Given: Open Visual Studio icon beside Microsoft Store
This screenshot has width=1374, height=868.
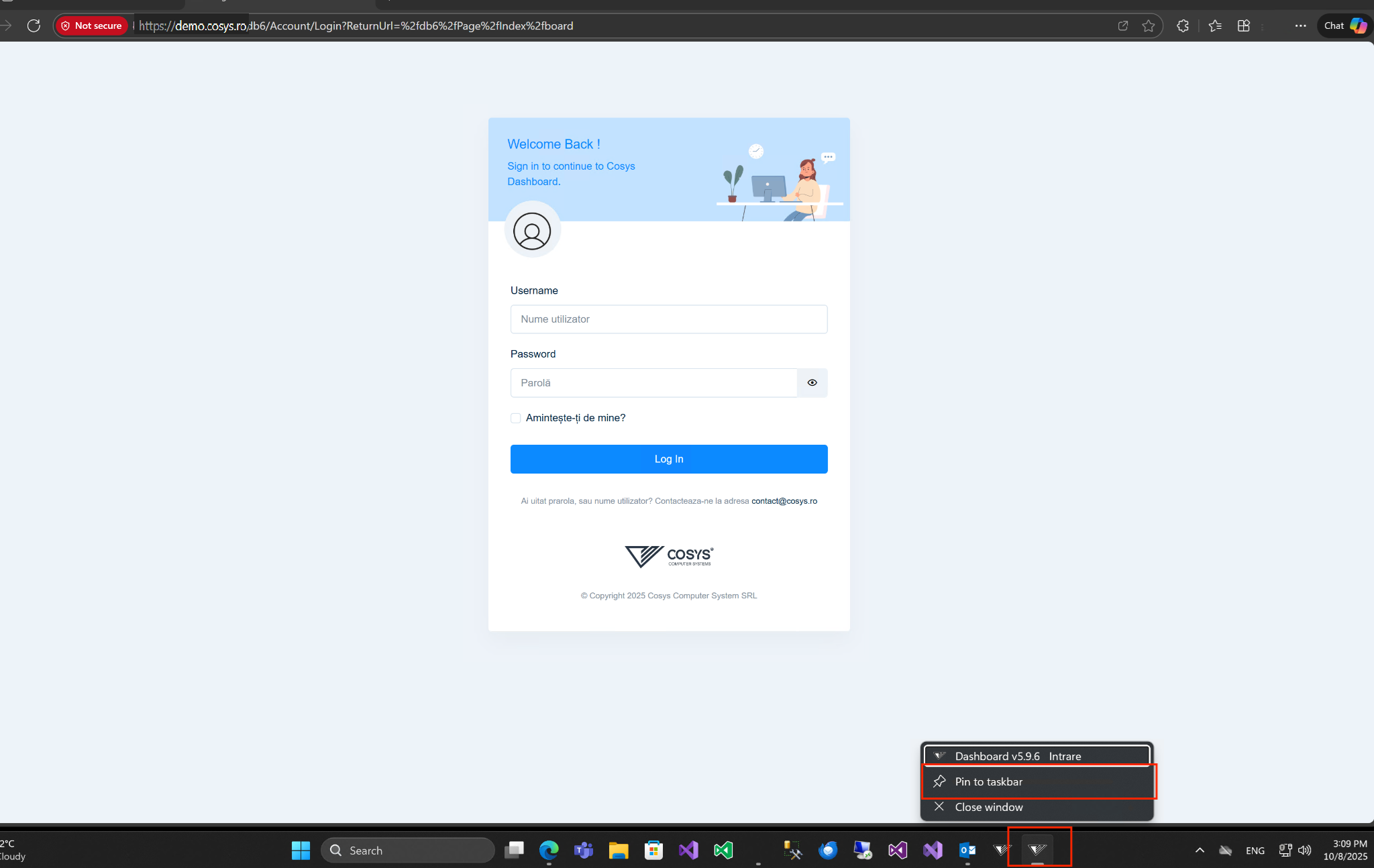Looking at the screenshot, I should (688, 851).
